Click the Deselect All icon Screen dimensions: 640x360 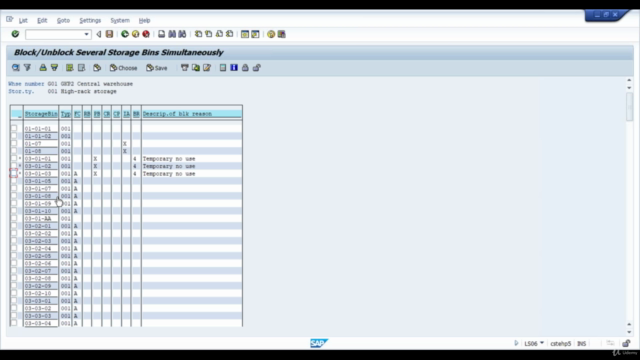[x=81, y=68]
